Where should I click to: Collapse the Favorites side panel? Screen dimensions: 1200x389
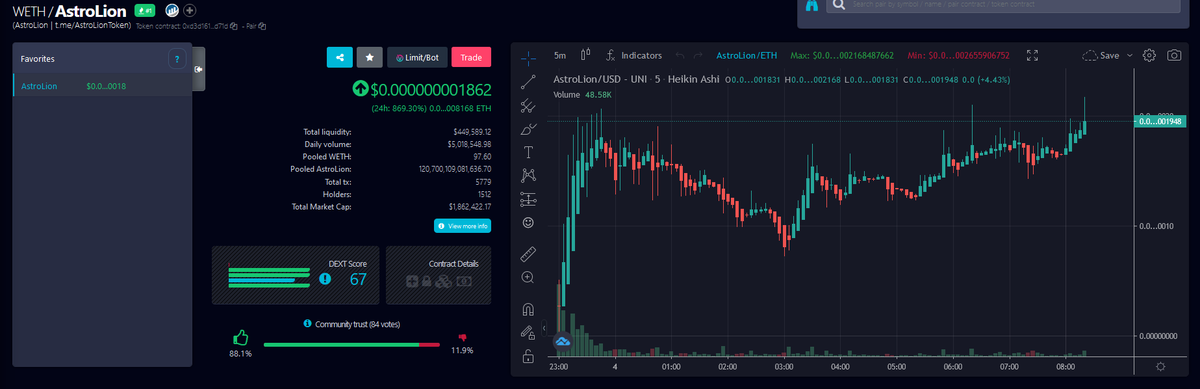(199, 69)
